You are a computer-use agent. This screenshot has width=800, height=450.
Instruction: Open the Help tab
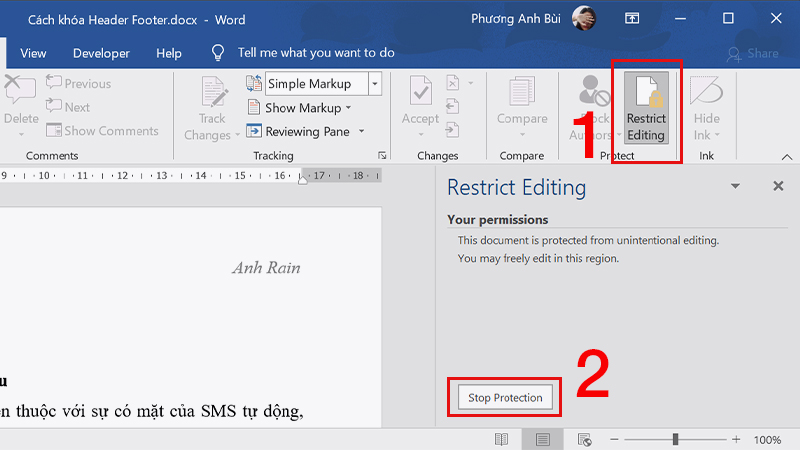click(x=169, y=53)
